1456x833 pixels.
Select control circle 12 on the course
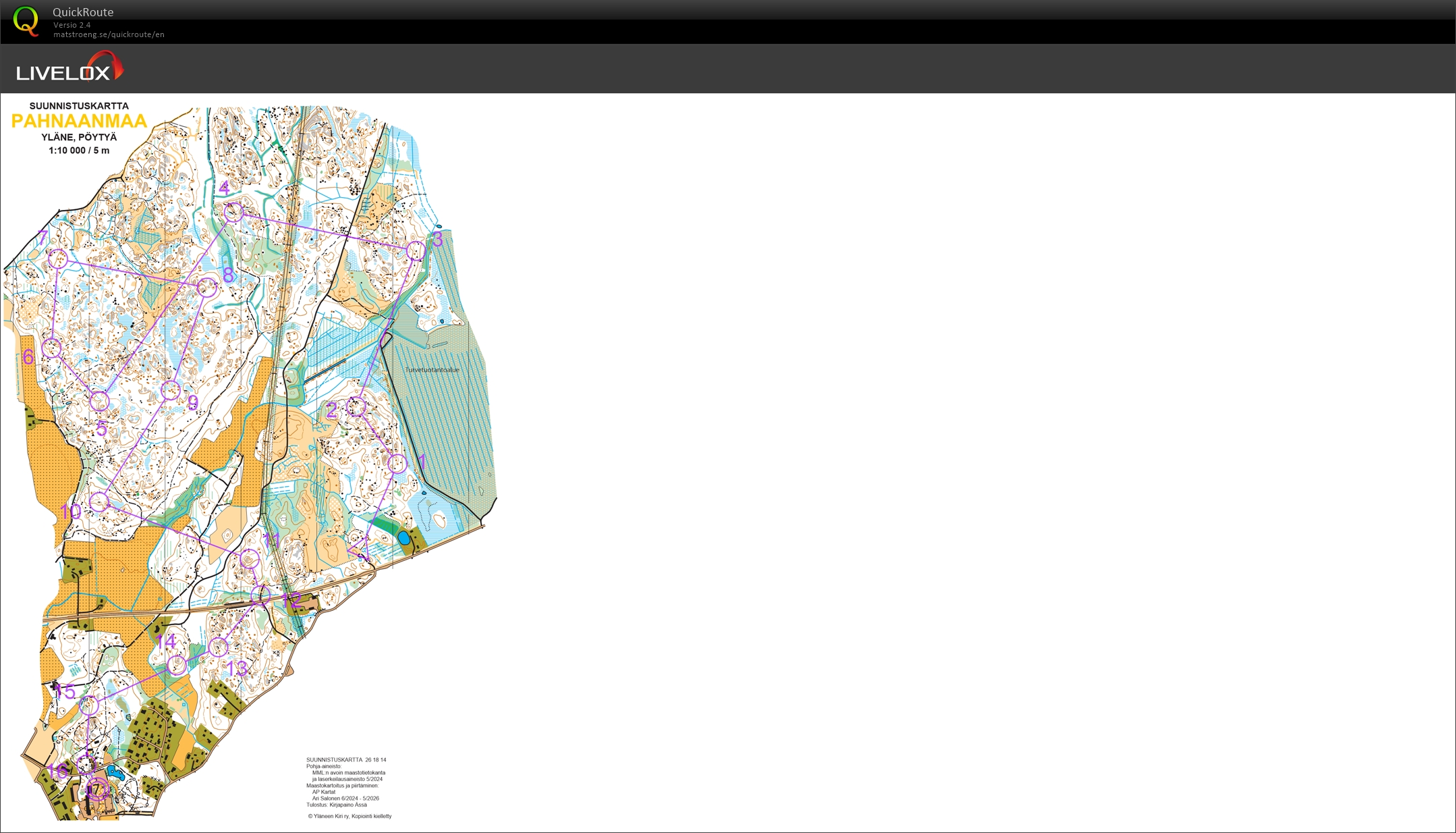261,595
